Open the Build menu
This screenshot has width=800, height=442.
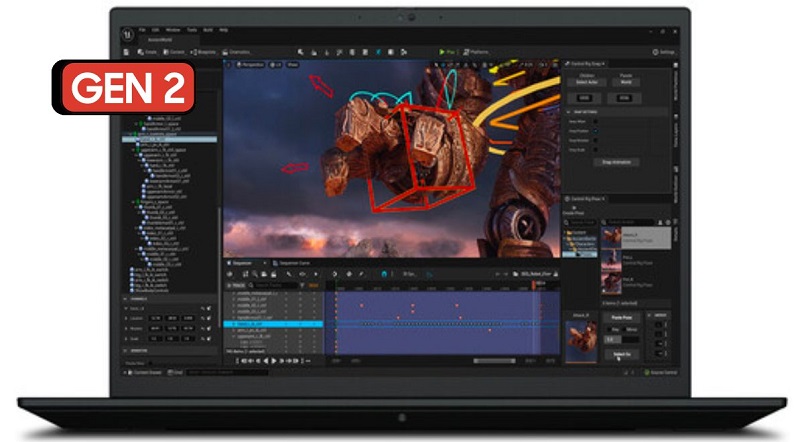pos(208,30)
